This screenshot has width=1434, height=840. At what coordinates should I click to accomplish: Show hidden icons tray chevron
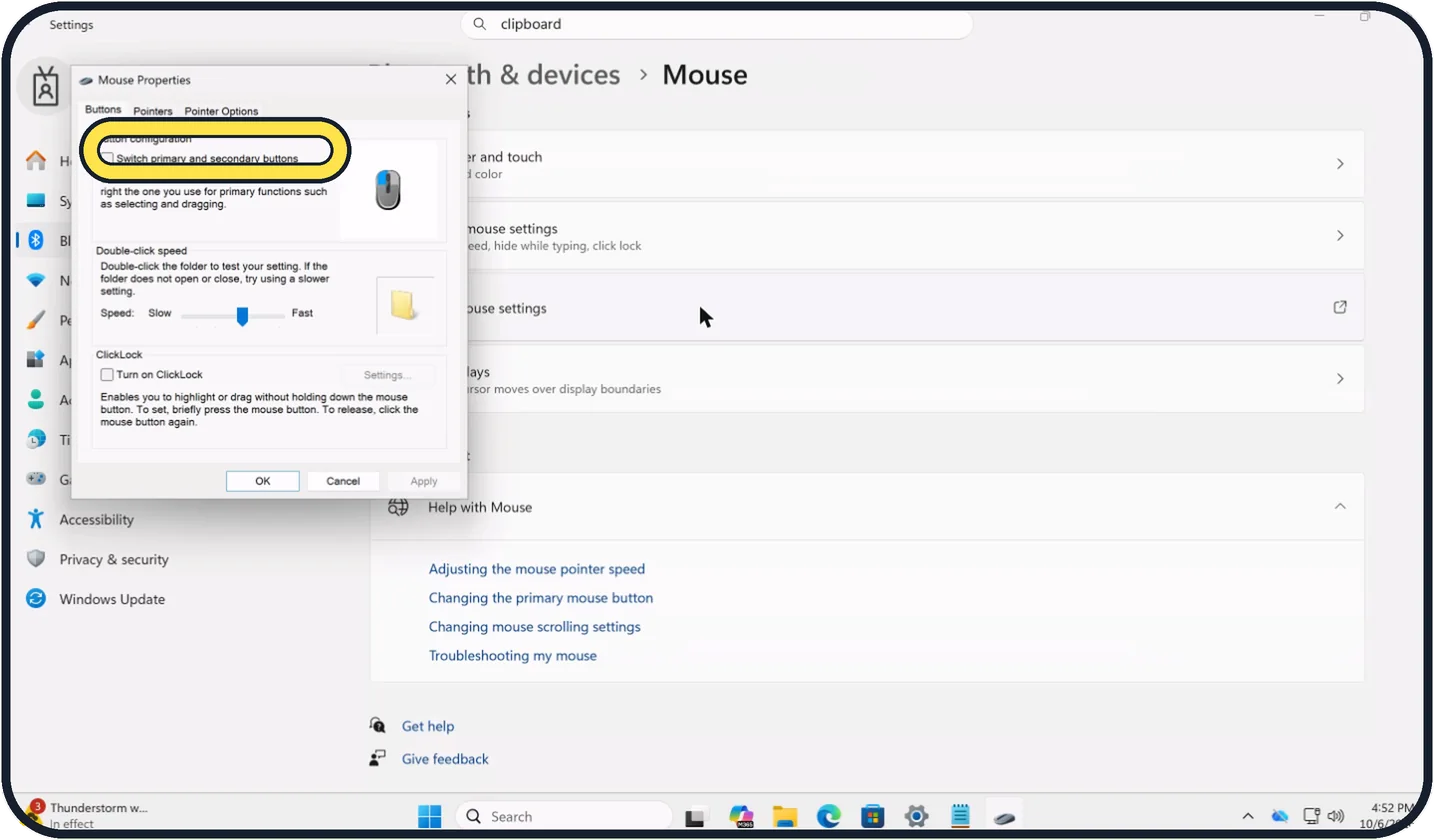(1248, 816)
